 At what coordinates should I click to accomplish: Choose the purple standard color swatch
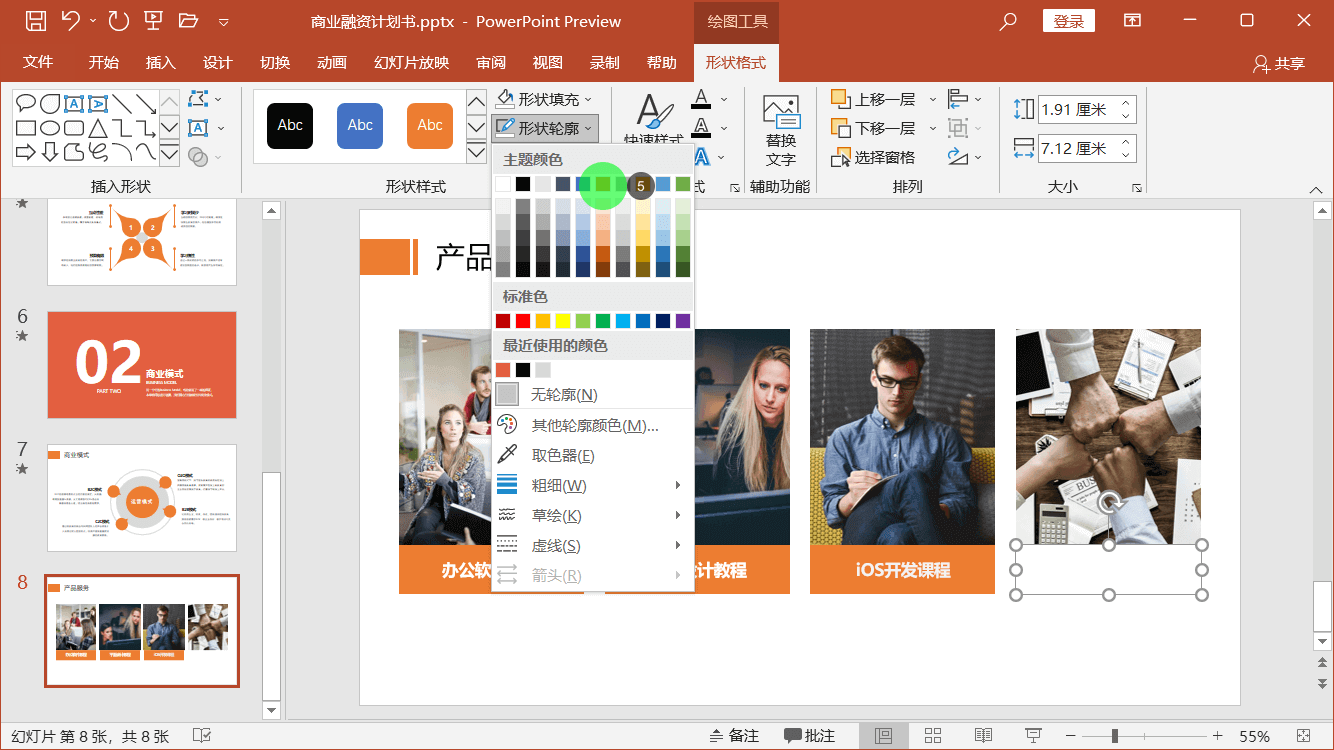(x=683, y=321)
